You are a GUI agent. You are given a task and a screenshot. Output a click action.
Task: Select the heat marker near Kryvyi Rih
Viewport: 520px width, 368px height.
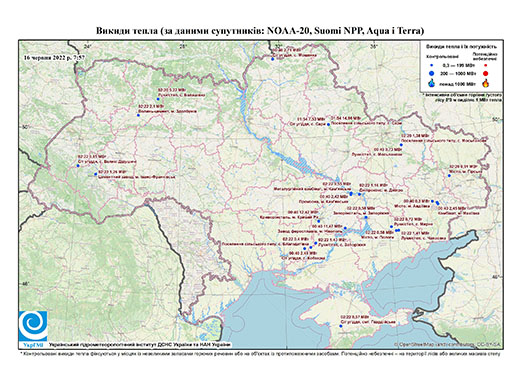[x=319, y=221]
